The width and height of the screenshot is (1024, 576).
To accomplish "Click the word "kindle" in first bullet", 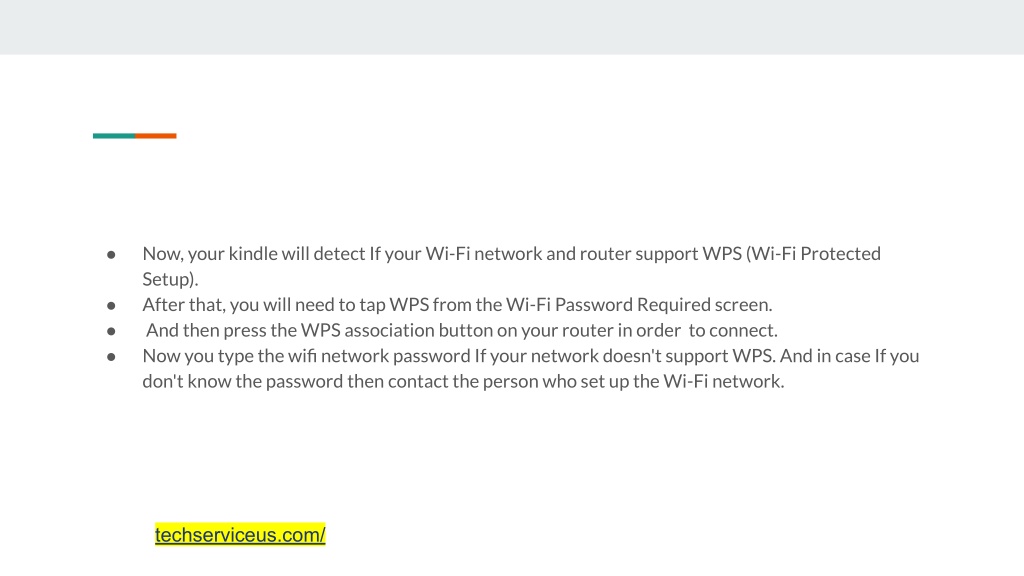I will coord(253,253).
